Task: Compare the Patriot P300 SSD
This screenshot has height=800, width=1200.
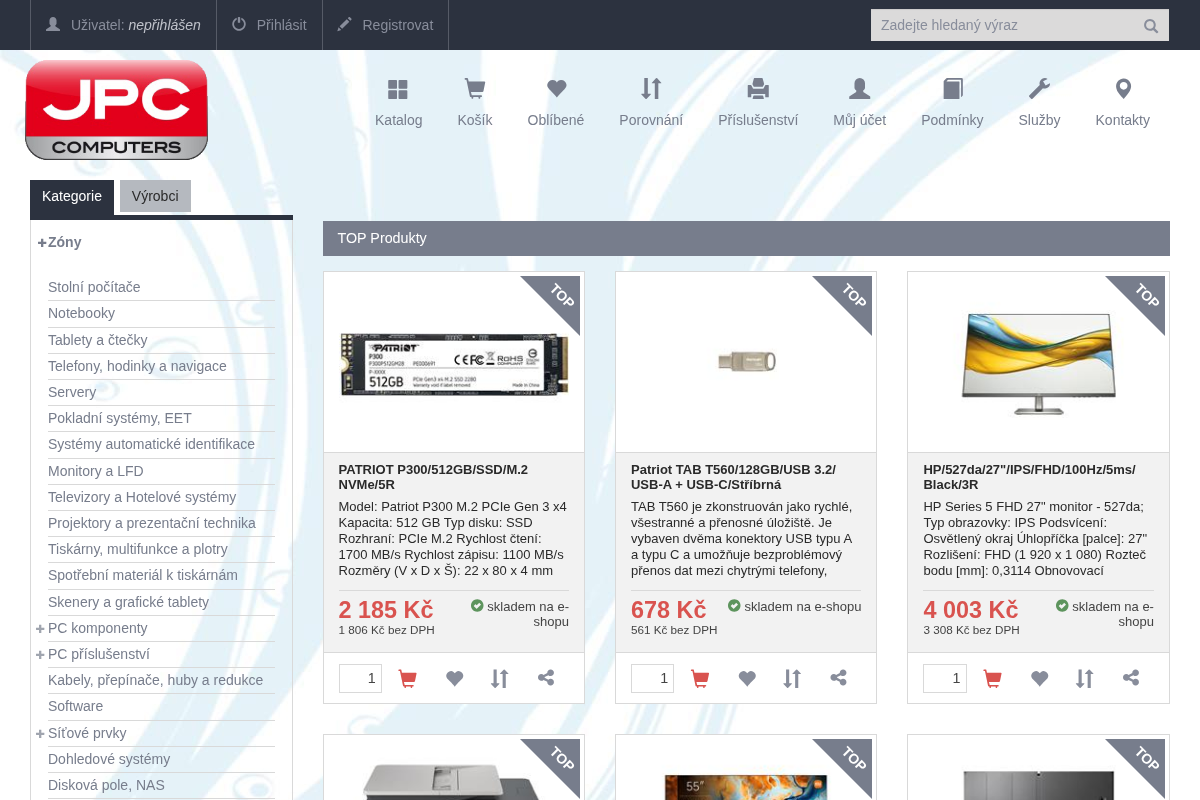Action: 500,679
